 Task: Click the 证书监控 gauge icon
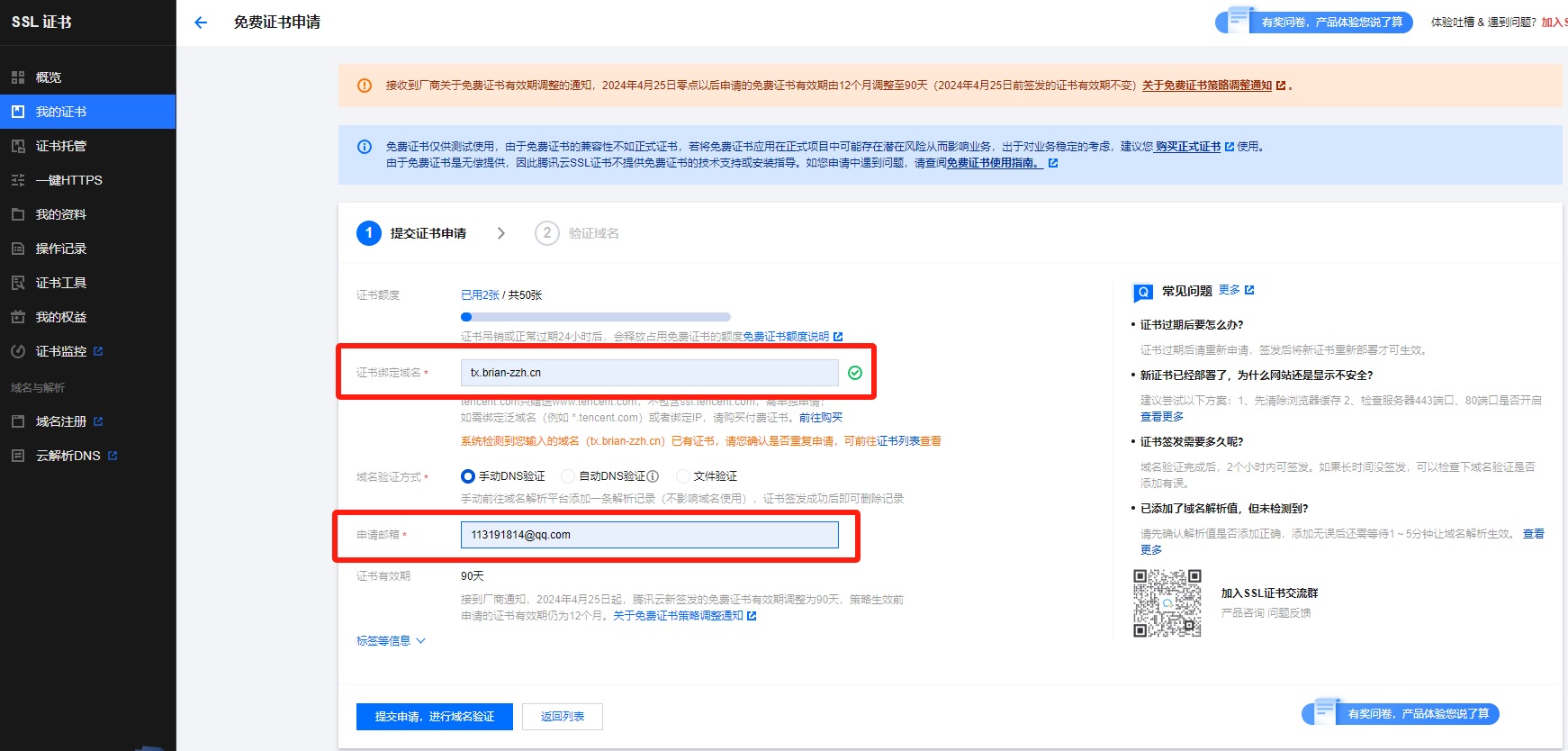(x=18, y=351)
